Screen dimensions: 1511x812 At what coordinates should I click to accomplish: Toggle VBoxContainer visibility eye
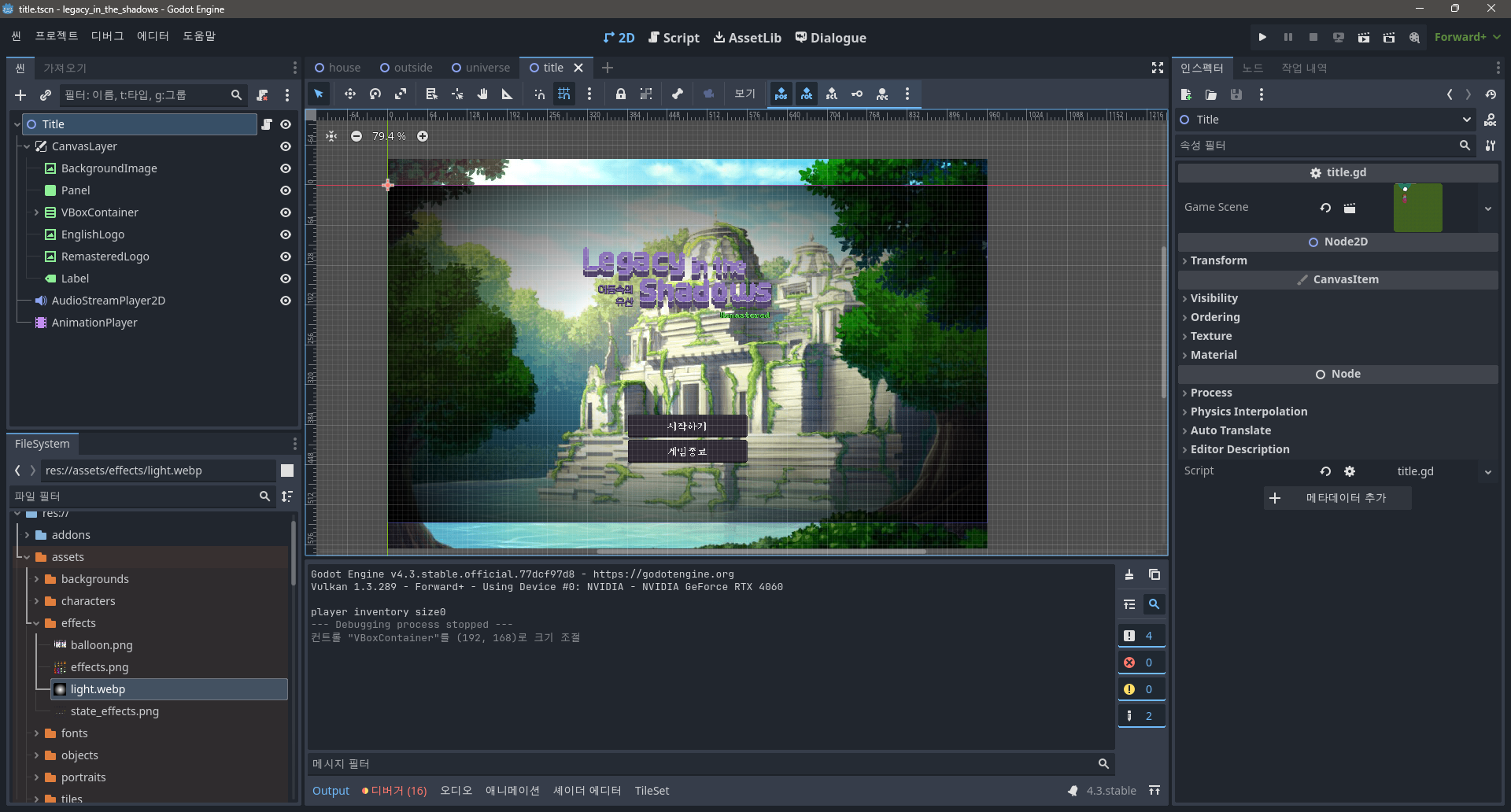[286, 212]
